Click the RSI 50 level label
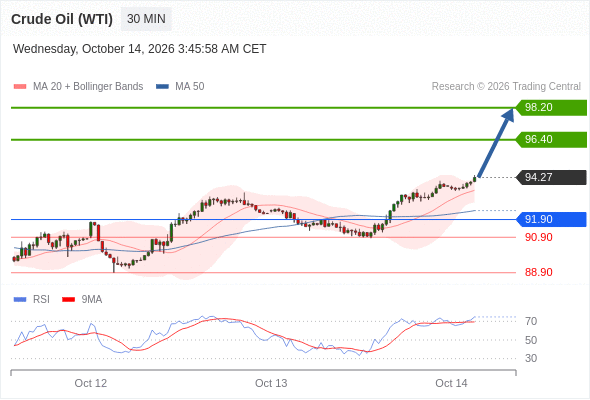The width and height of the screenshot is (590, 400). point(531,340)
